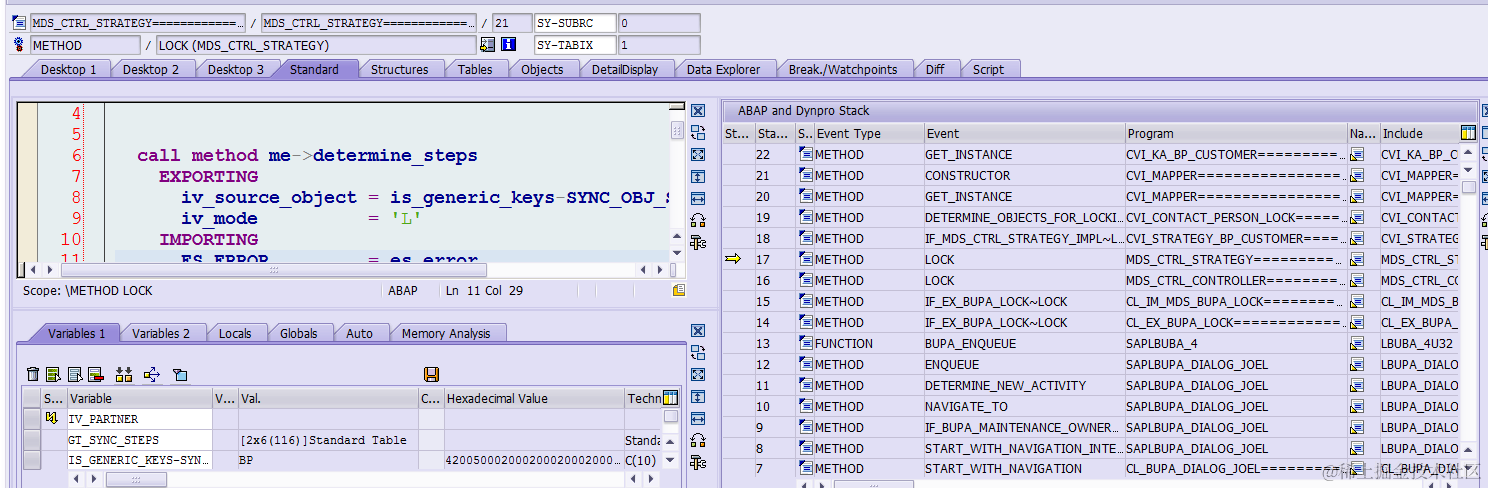Screen dimensions: 1488x488
Task: Click the blue arrows icon in variables toolbar
Action: [x=152, y=374]
